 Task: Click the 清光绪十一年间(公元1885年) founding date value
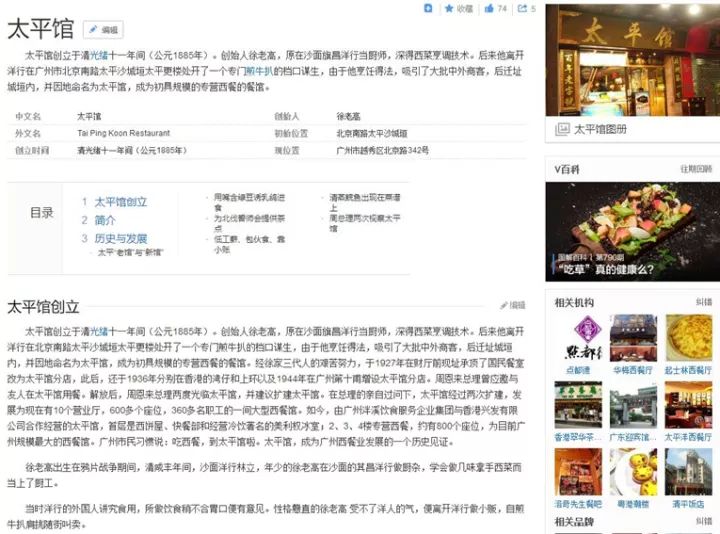(132, 150)
